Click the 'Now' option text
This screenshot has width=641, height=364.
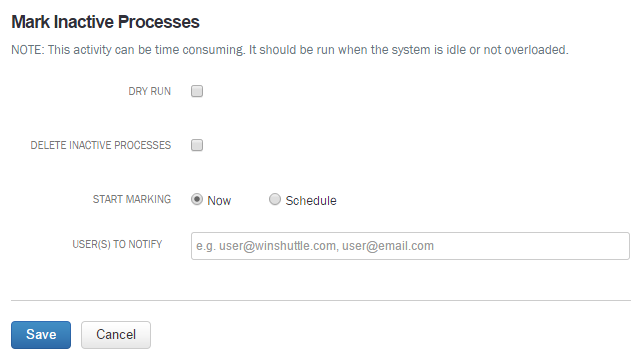tap(219, 200)
